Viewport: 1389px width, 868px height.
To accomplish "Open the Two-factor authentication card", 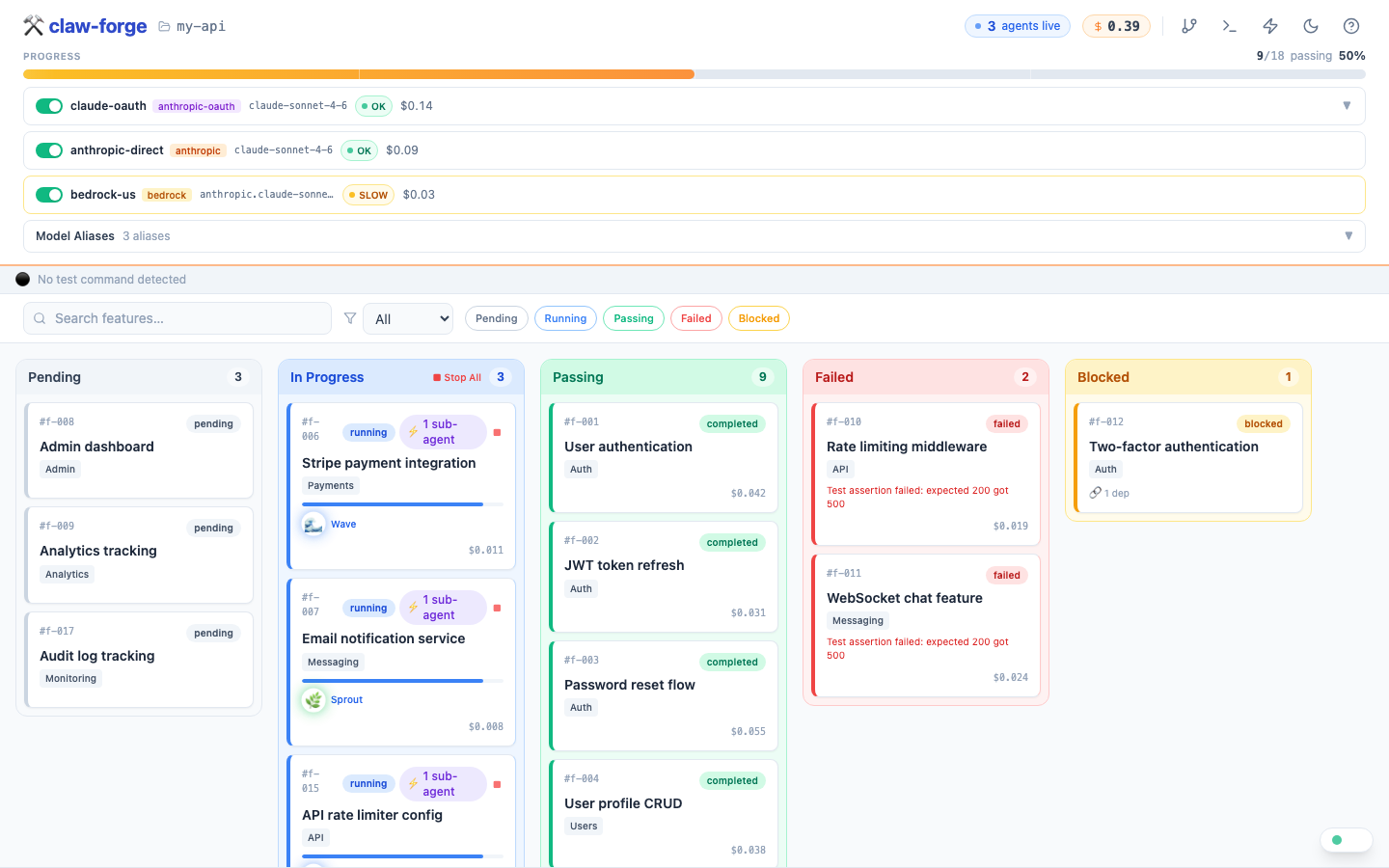I will click(1188, 458).
